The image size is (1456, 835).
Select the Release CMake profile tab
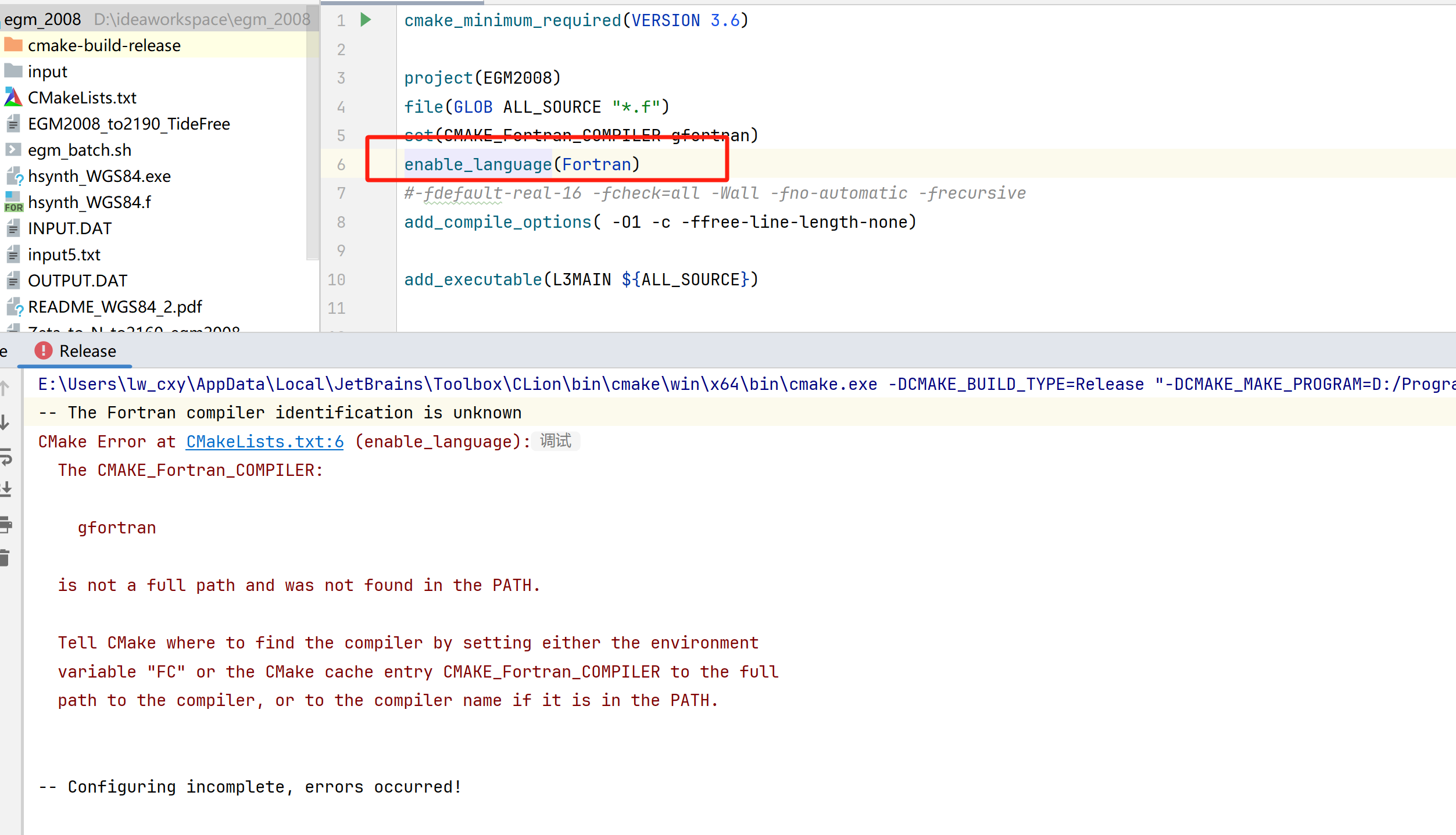[87, 351]
